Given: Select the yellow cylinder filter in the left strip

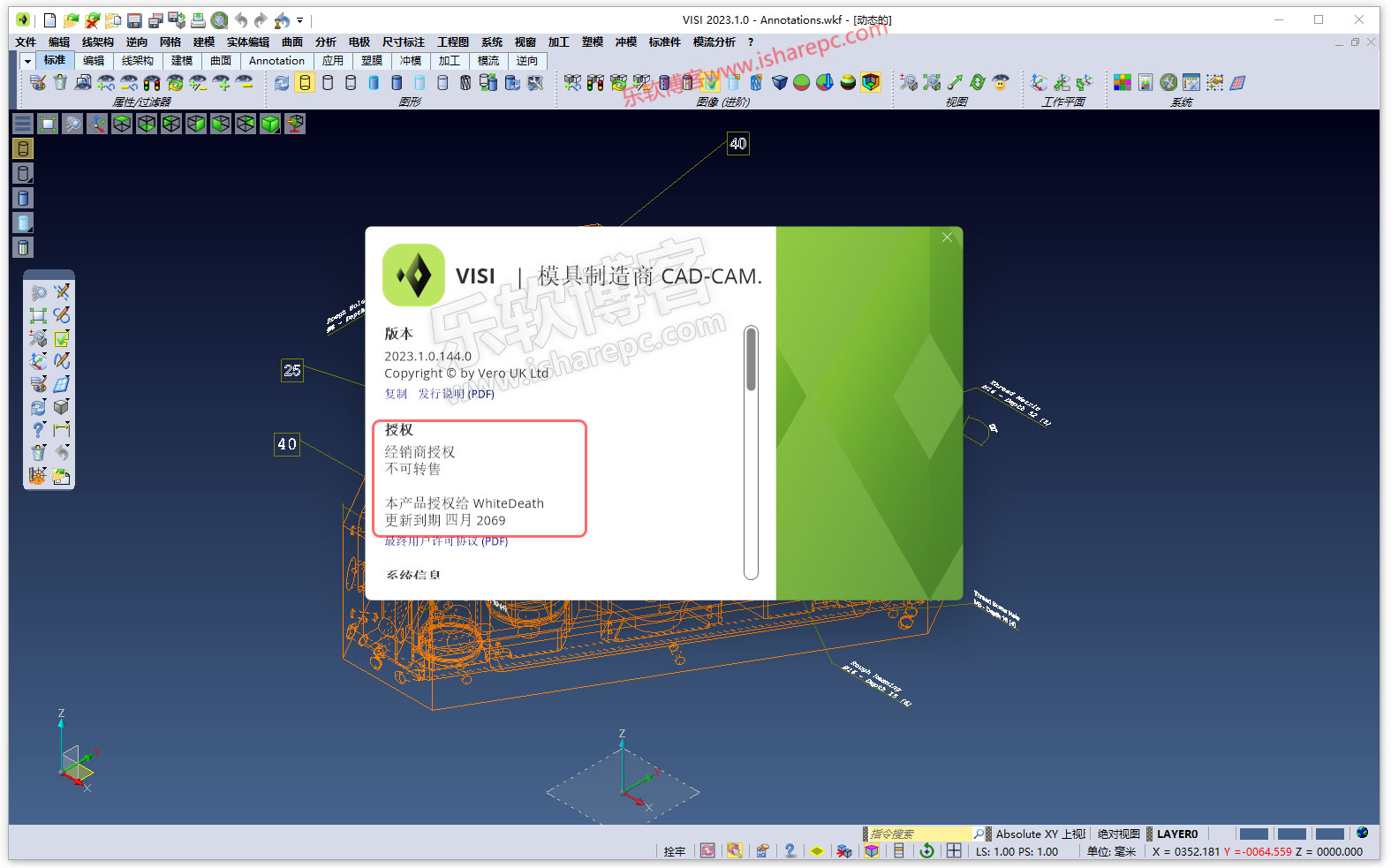Looking at the screenshot, I should pos(23,148).
